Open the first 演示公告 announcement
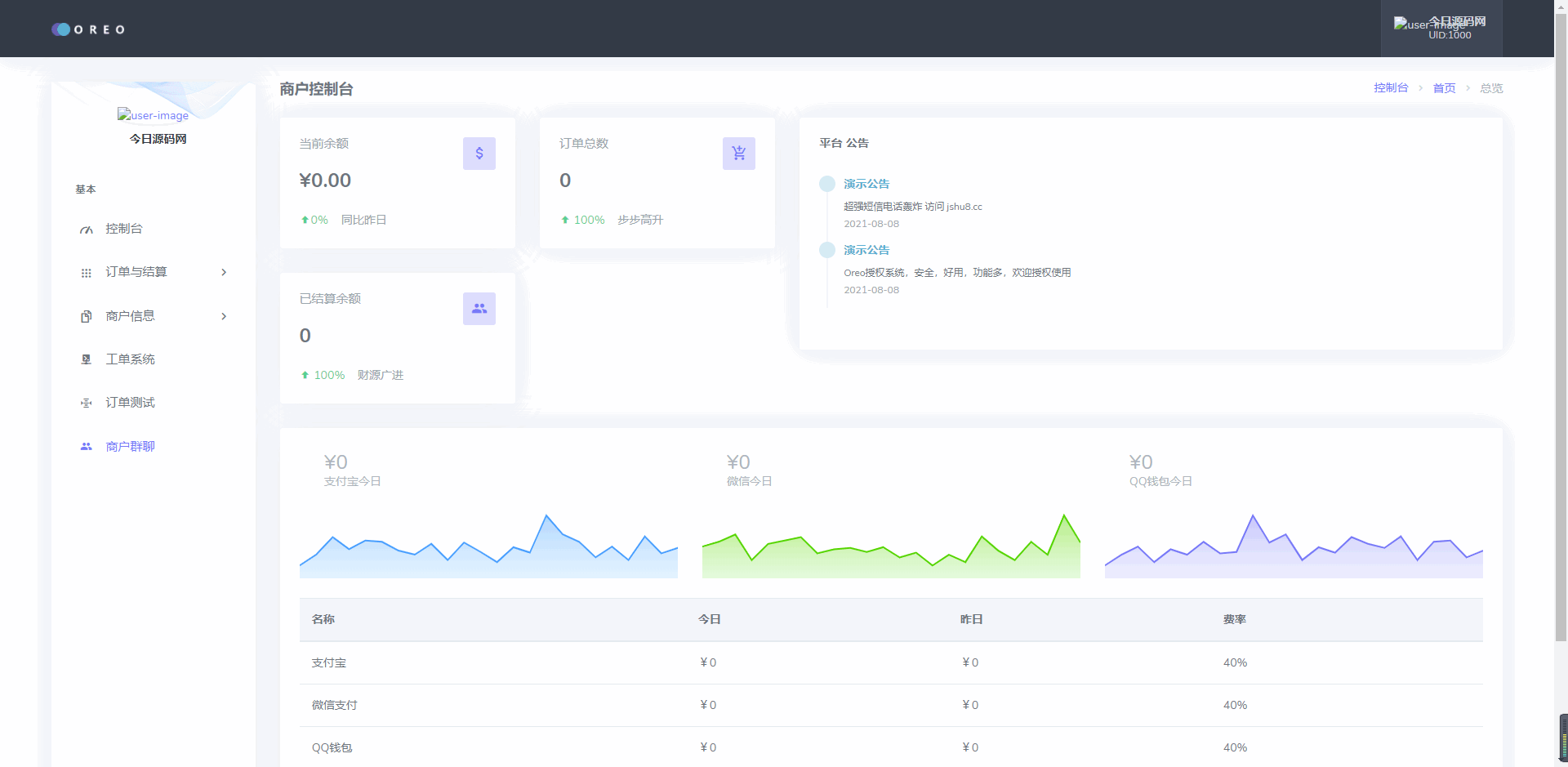This screenshot has width=1568, height=767. point(866,184)
